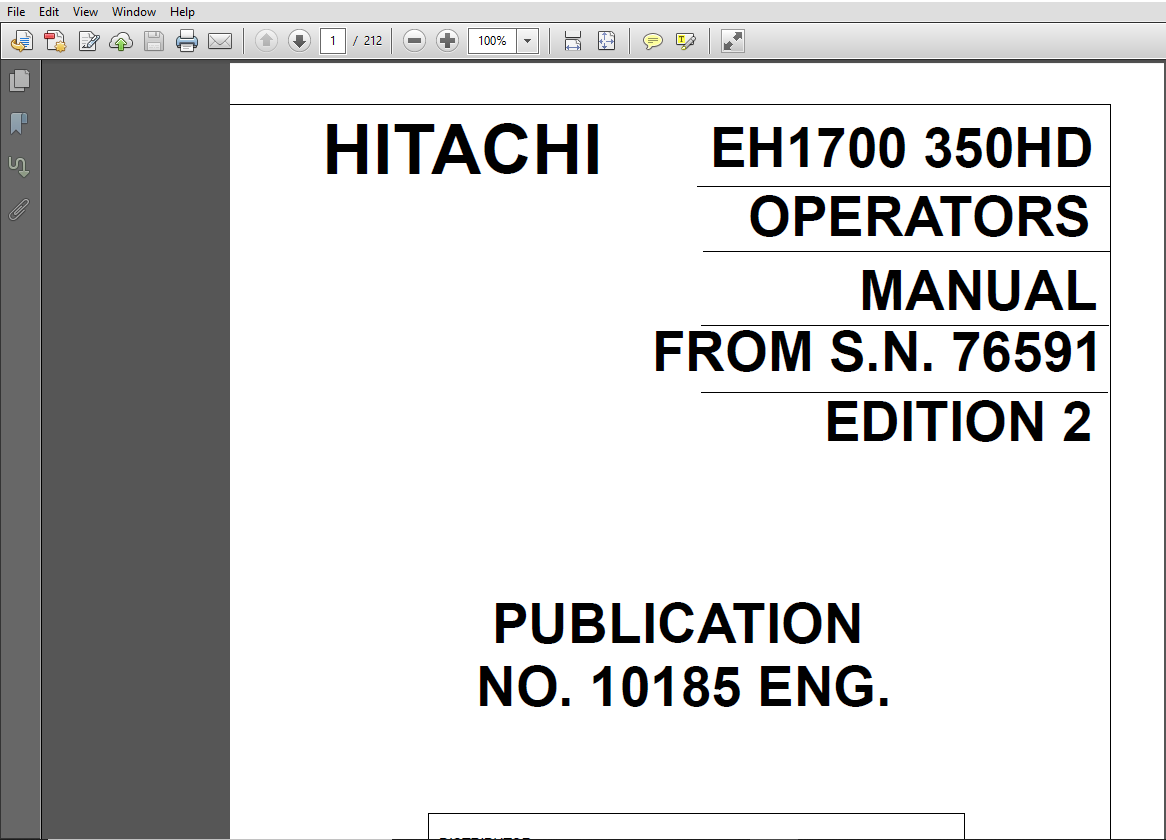Click the Email envelope icon

[219, 41]
